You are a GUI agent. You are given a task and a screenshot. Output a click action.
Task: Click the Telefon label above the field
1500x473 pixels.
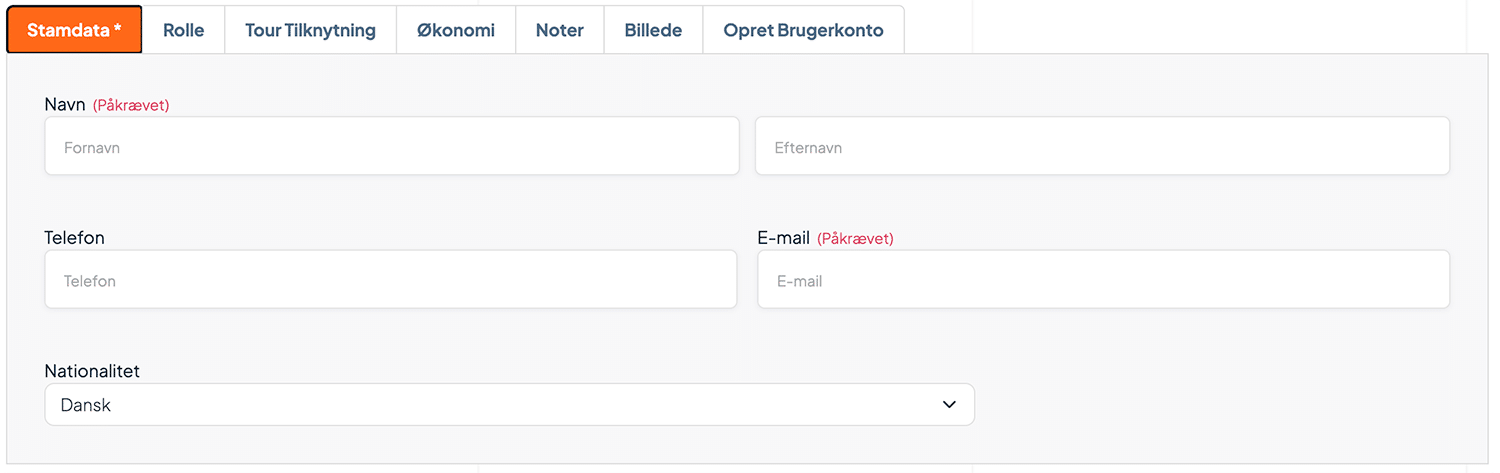(x=75, y=238)
